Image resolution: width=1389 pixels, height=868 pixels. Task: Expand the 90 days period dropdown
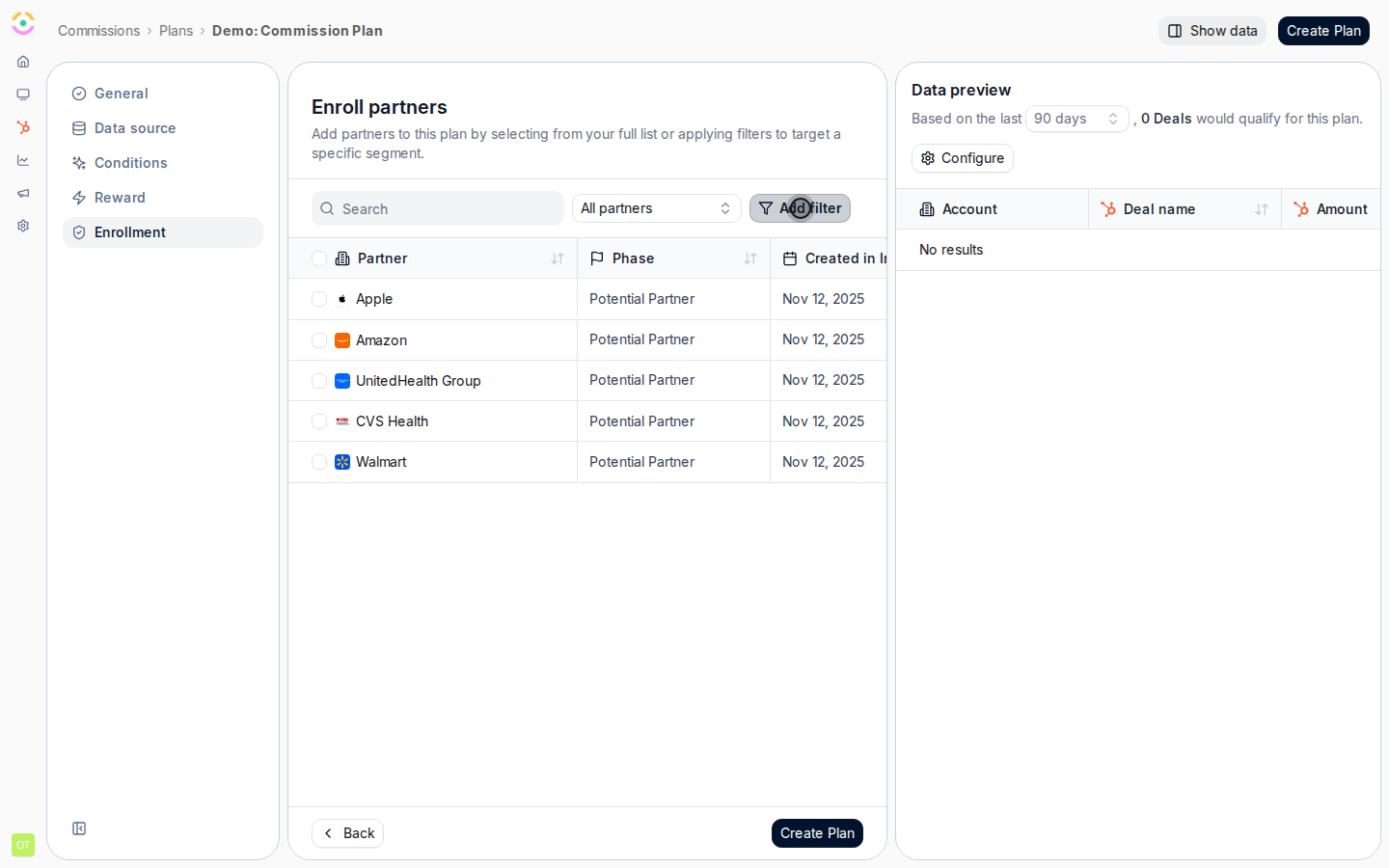pyautogui.click(x=1076, y=119)
